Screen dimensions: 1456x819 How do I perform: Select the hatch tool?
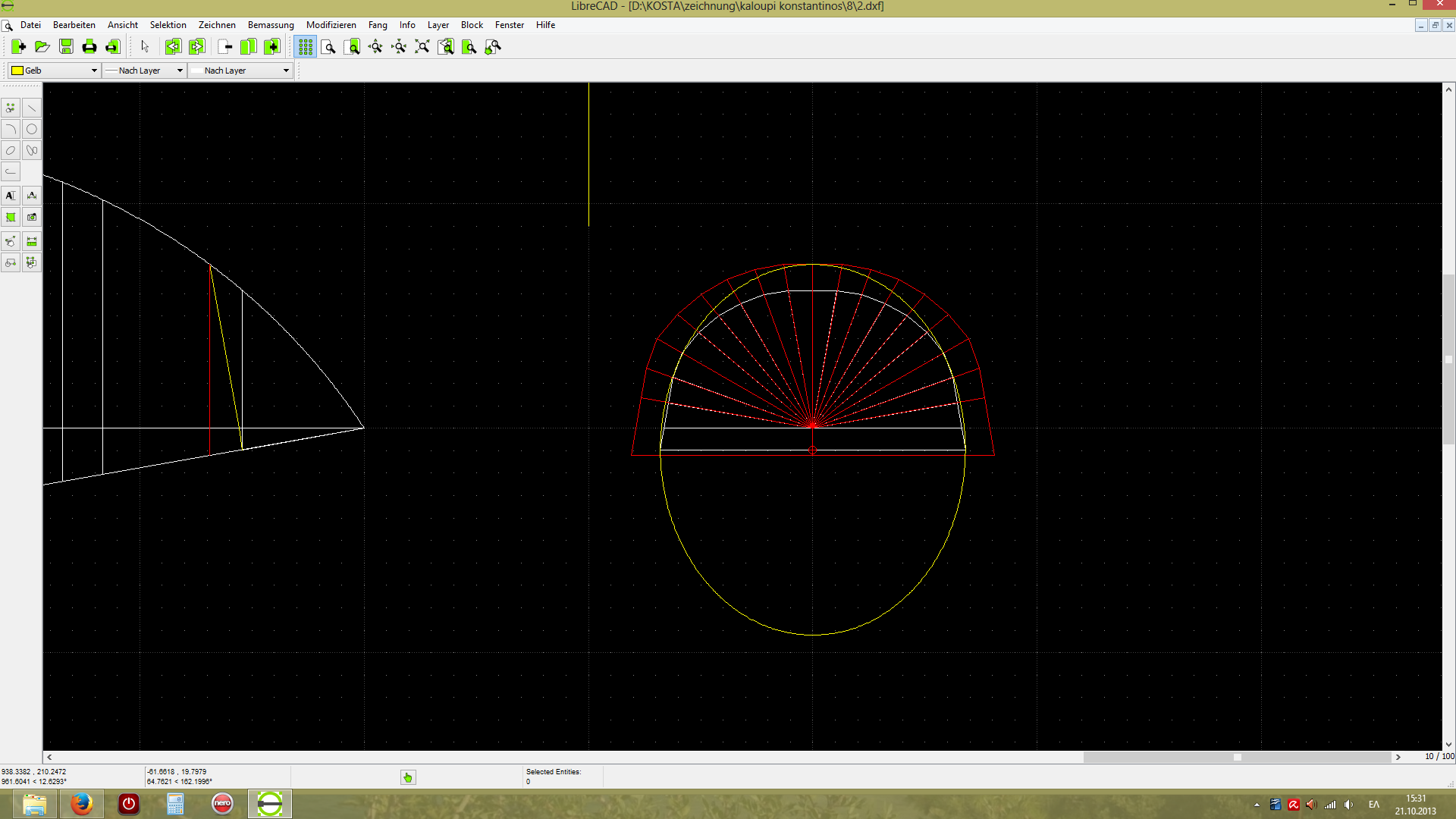[x=11, y=217]
